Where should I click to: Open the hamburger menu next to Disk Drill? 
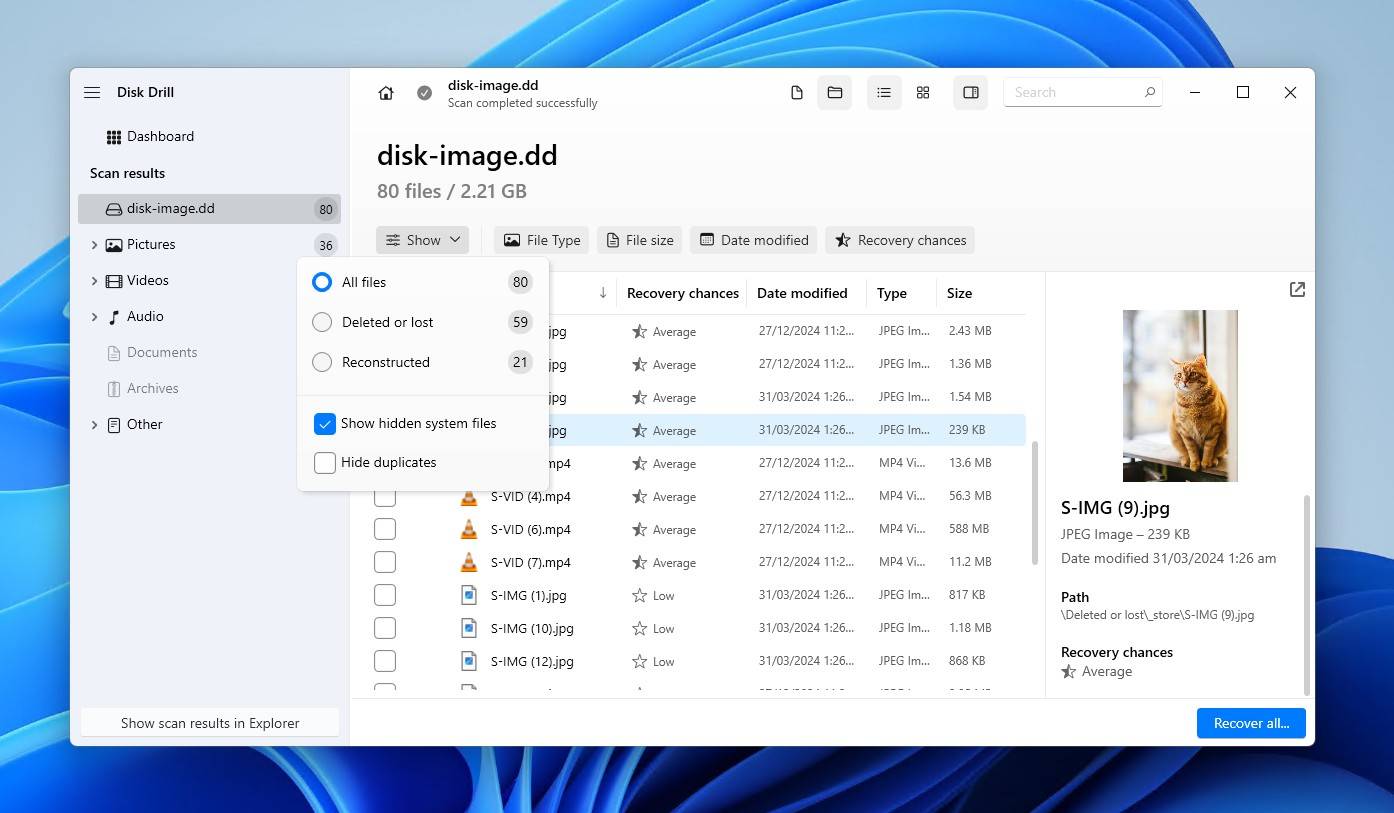pos(92,92)
